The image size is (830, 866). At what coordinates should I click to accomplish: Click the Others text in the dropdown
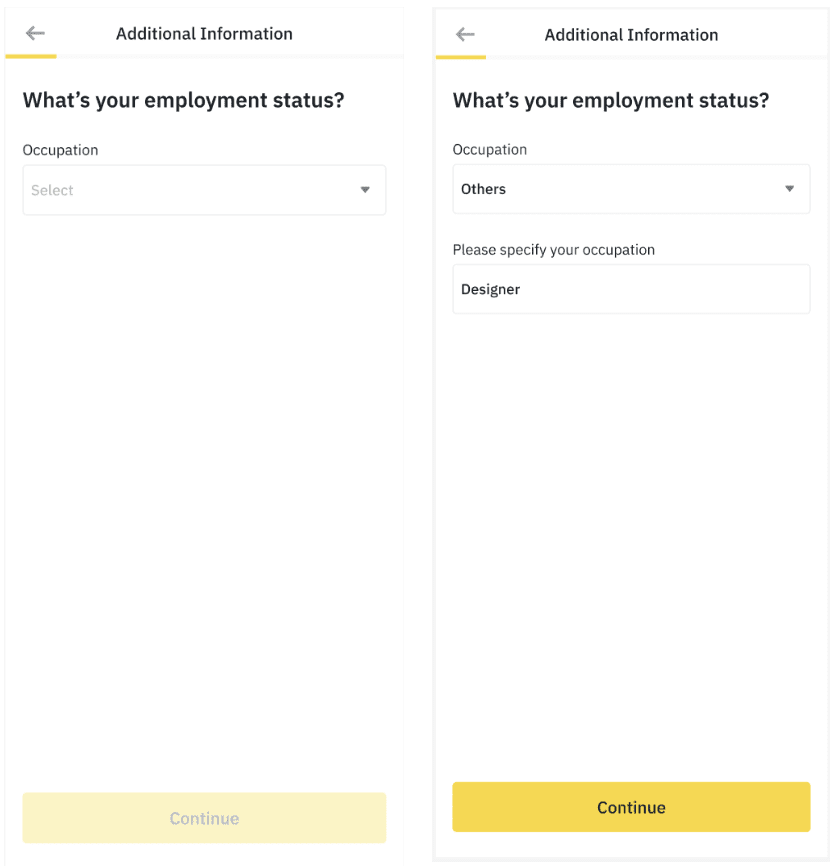(483, 189)
